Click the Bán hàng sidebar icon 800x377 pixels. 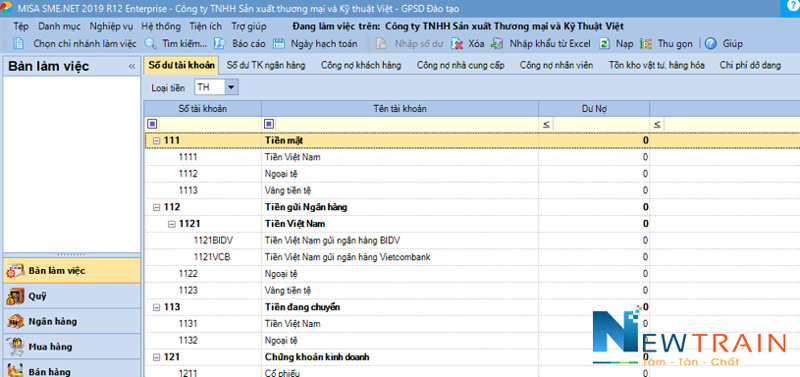[15, 370]
